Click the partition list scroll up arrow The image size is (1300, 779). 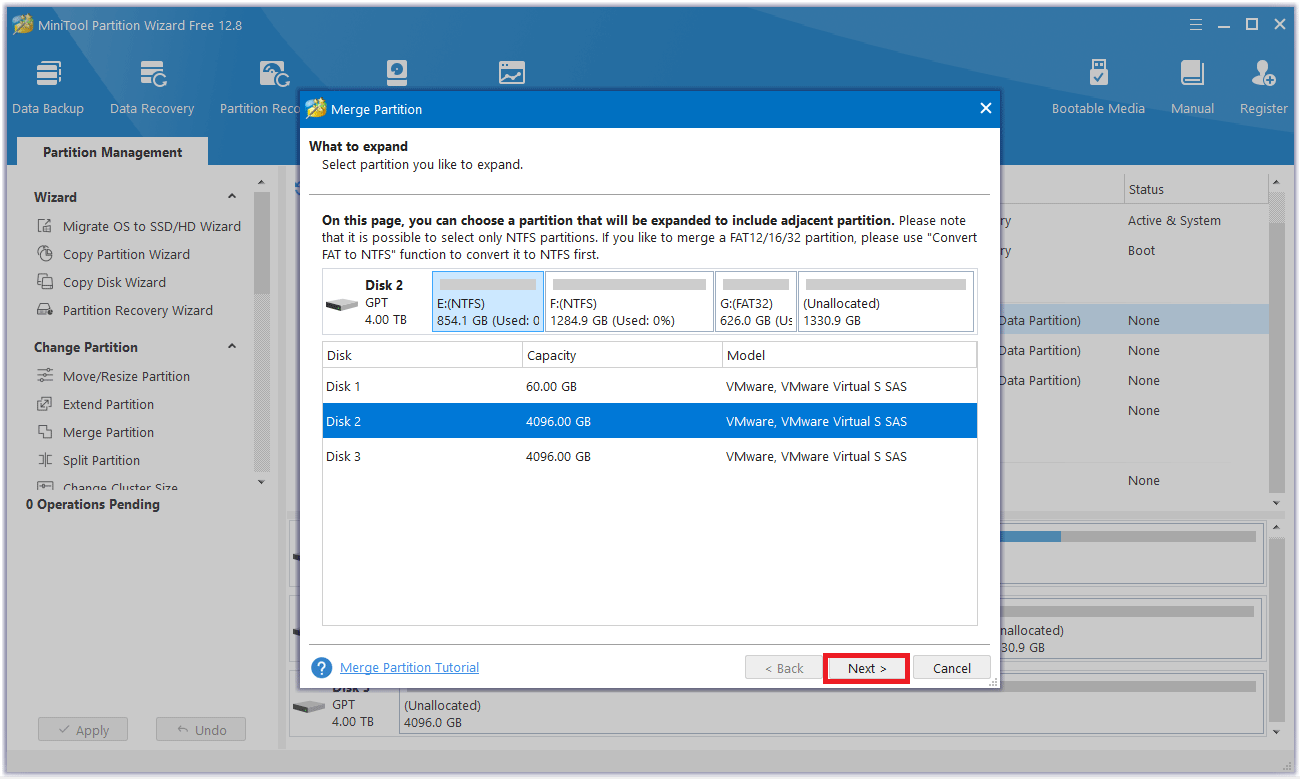point(1275,183)
